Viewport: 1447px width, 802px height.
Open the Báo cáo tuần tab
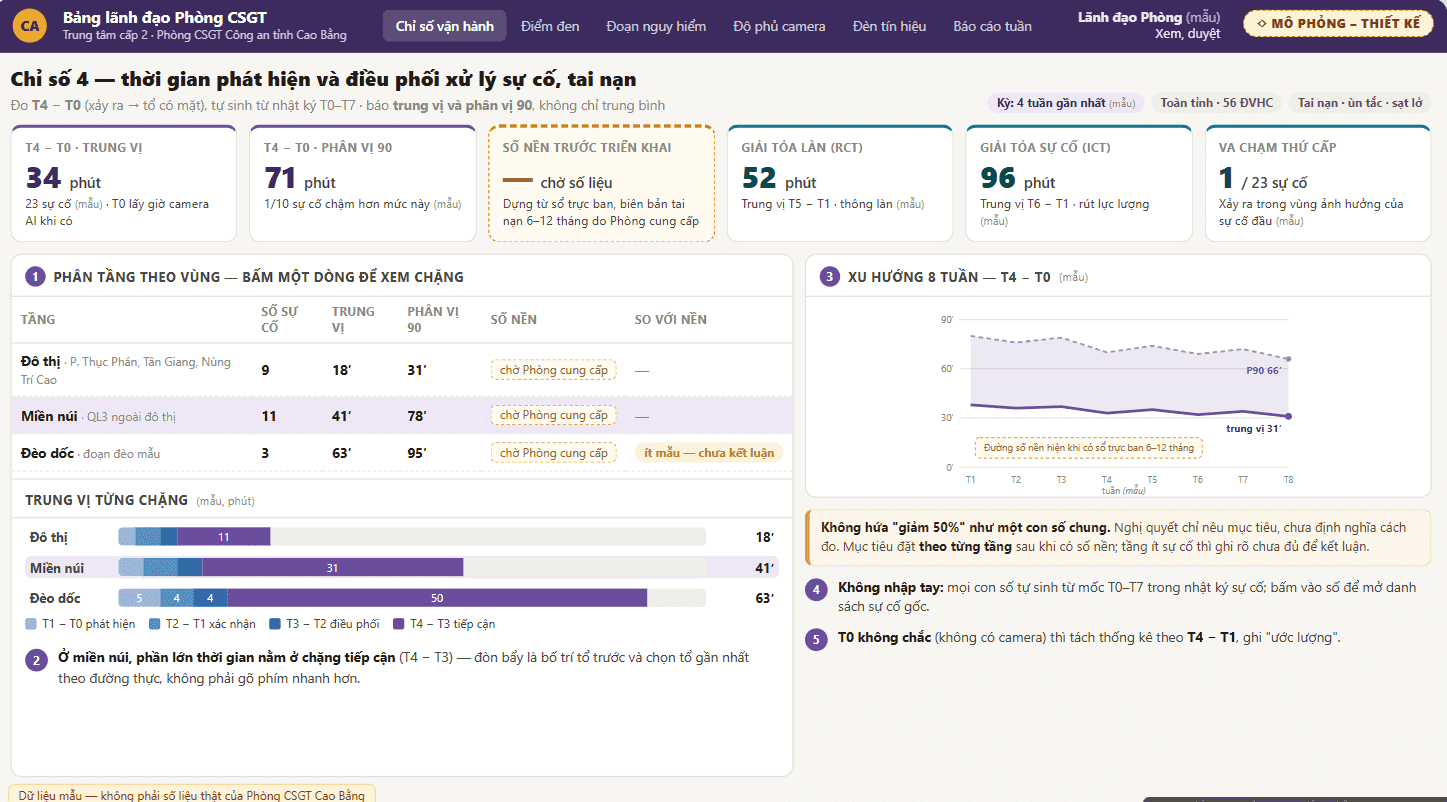pos(992,26)
